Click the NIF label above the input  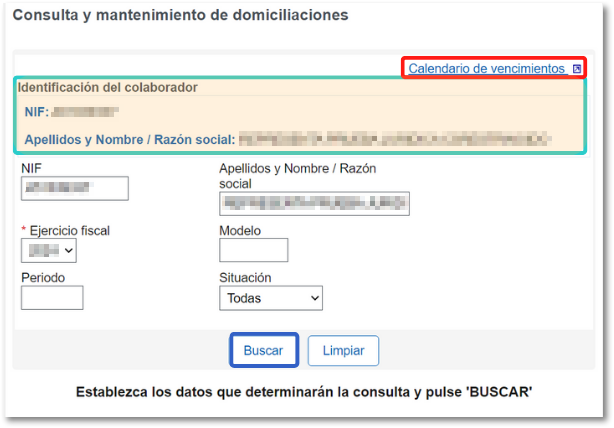click(x=31, y=168)
